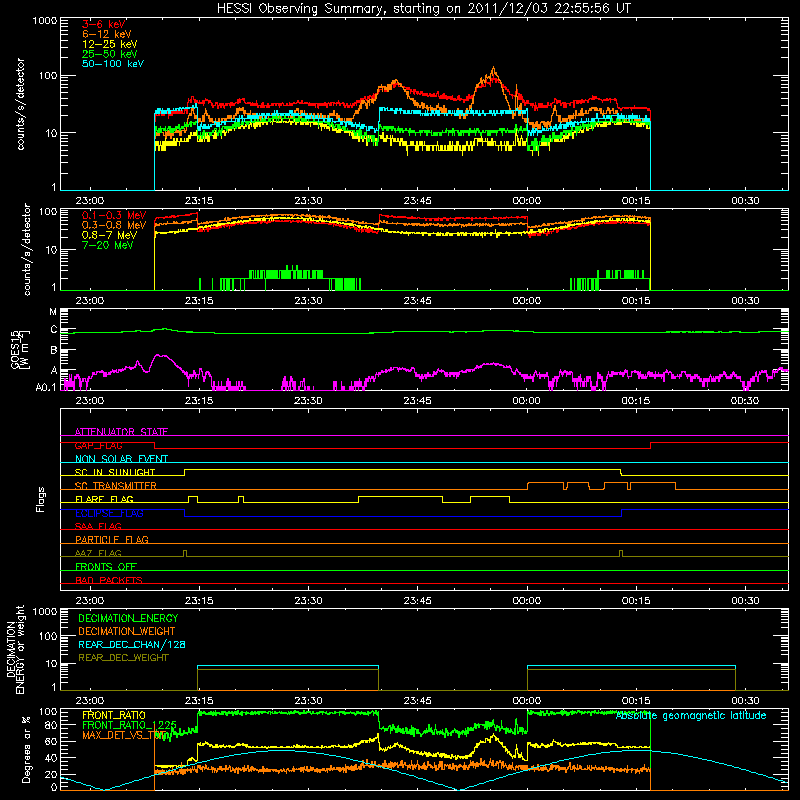This screenshot has height=800, width=800.
Task: Click 00:15 time label under the Flags panel
Action: pos(636,601)
